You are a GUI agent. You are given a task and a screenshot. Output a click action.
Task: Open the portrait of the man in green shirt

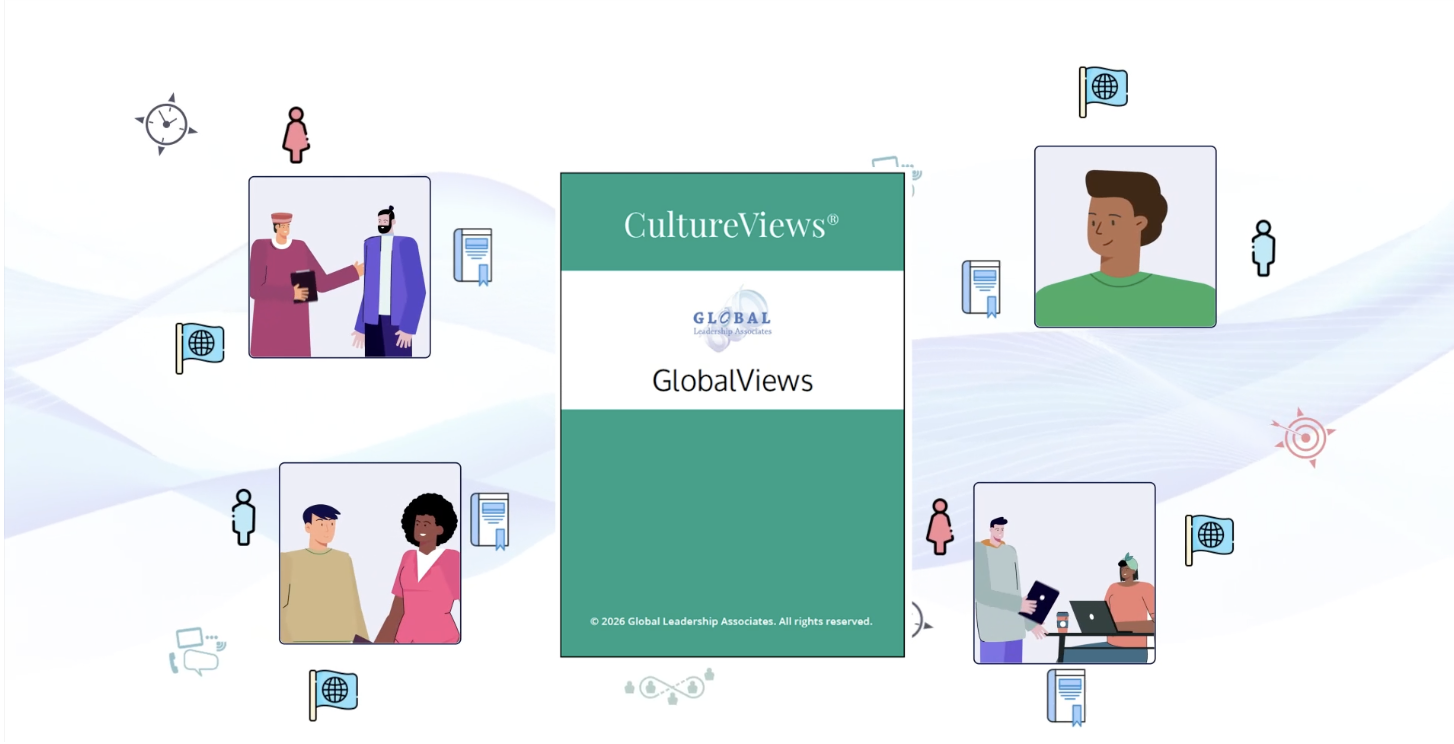click(x=1125, y=237)
